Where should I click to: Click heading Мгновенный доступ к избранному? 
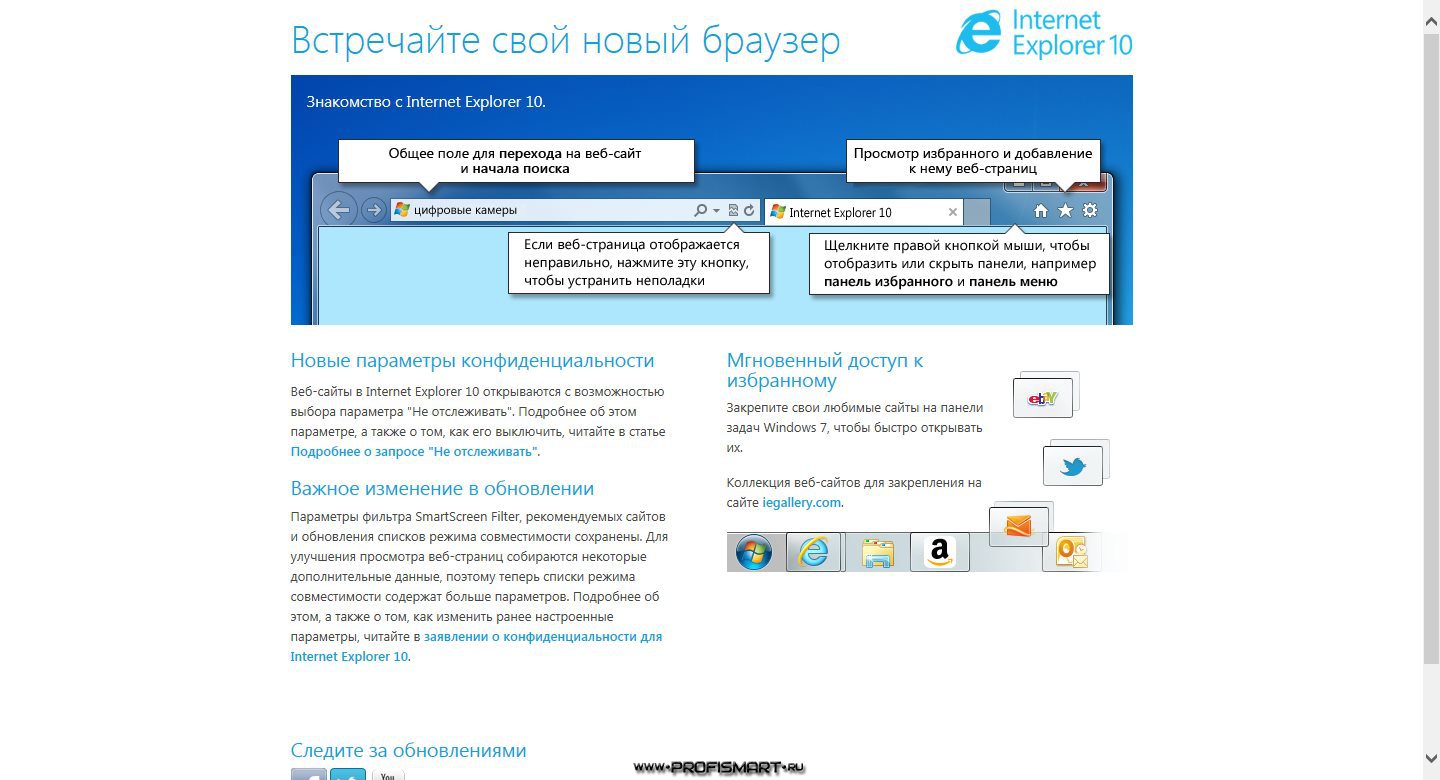coord(825,370)
